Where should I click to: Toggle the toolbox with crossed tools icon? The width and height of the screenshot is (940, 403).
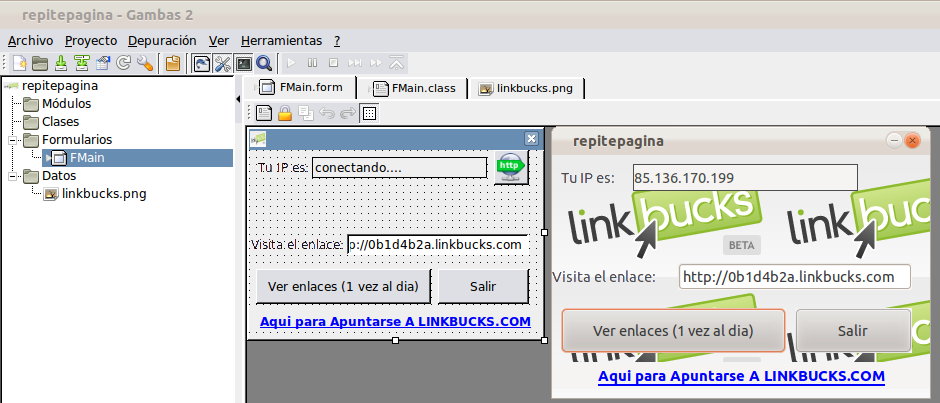[x=222, y=63]
